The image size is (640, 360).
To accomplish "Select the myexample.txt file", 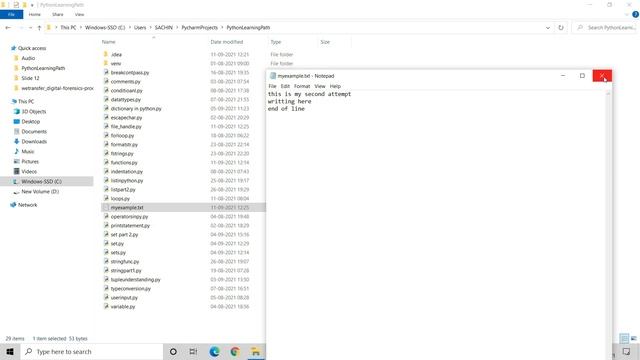I will 127,207.
